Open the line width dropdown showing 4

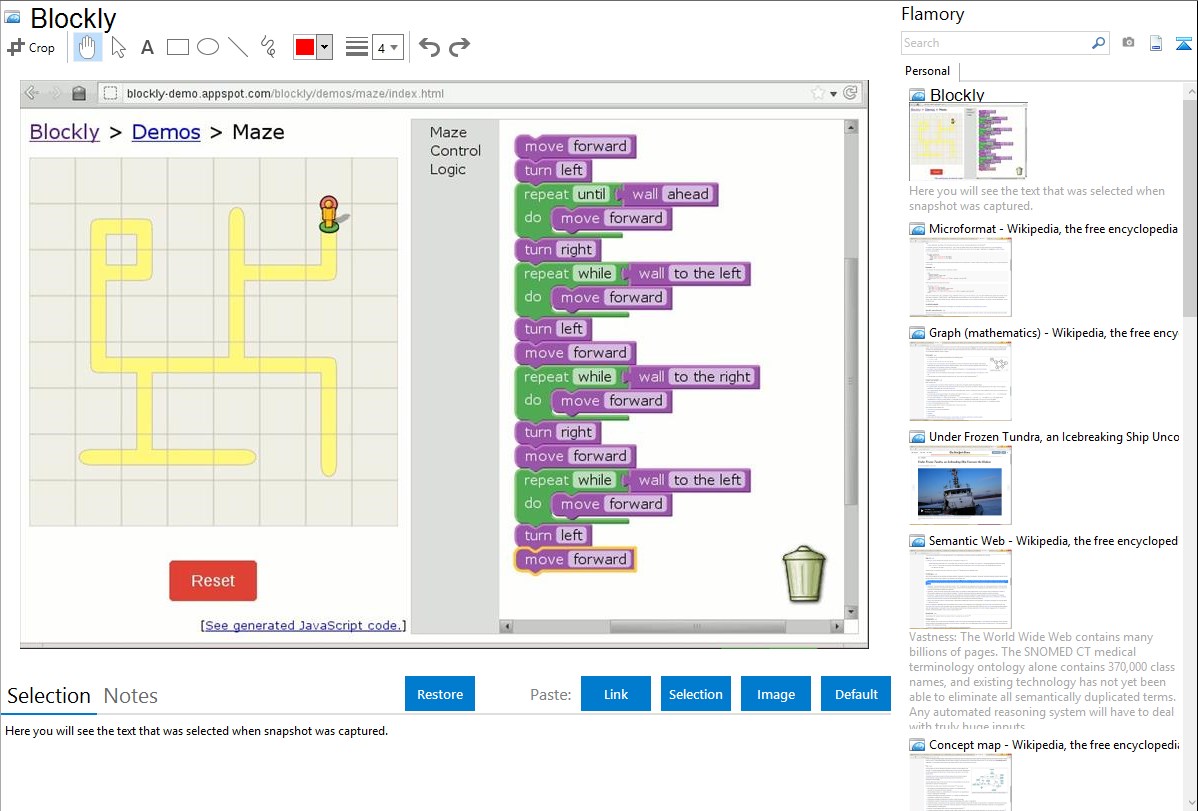[387, 47]
